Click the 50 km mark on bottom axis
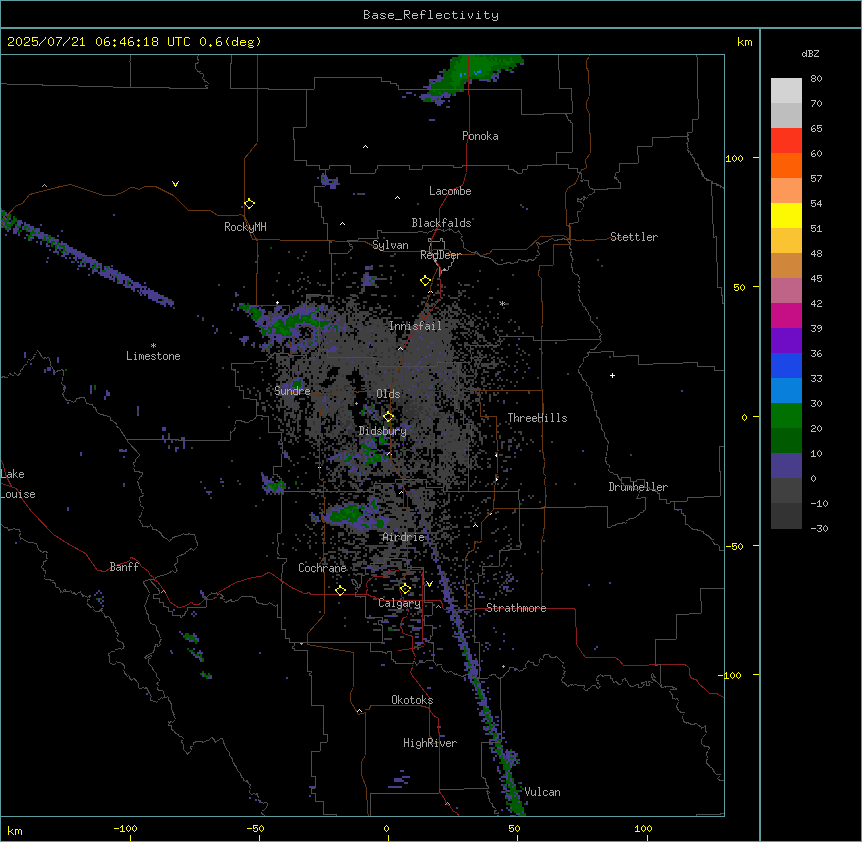Image resolution: width=862 pixels, height=842 pixels. 514,828
